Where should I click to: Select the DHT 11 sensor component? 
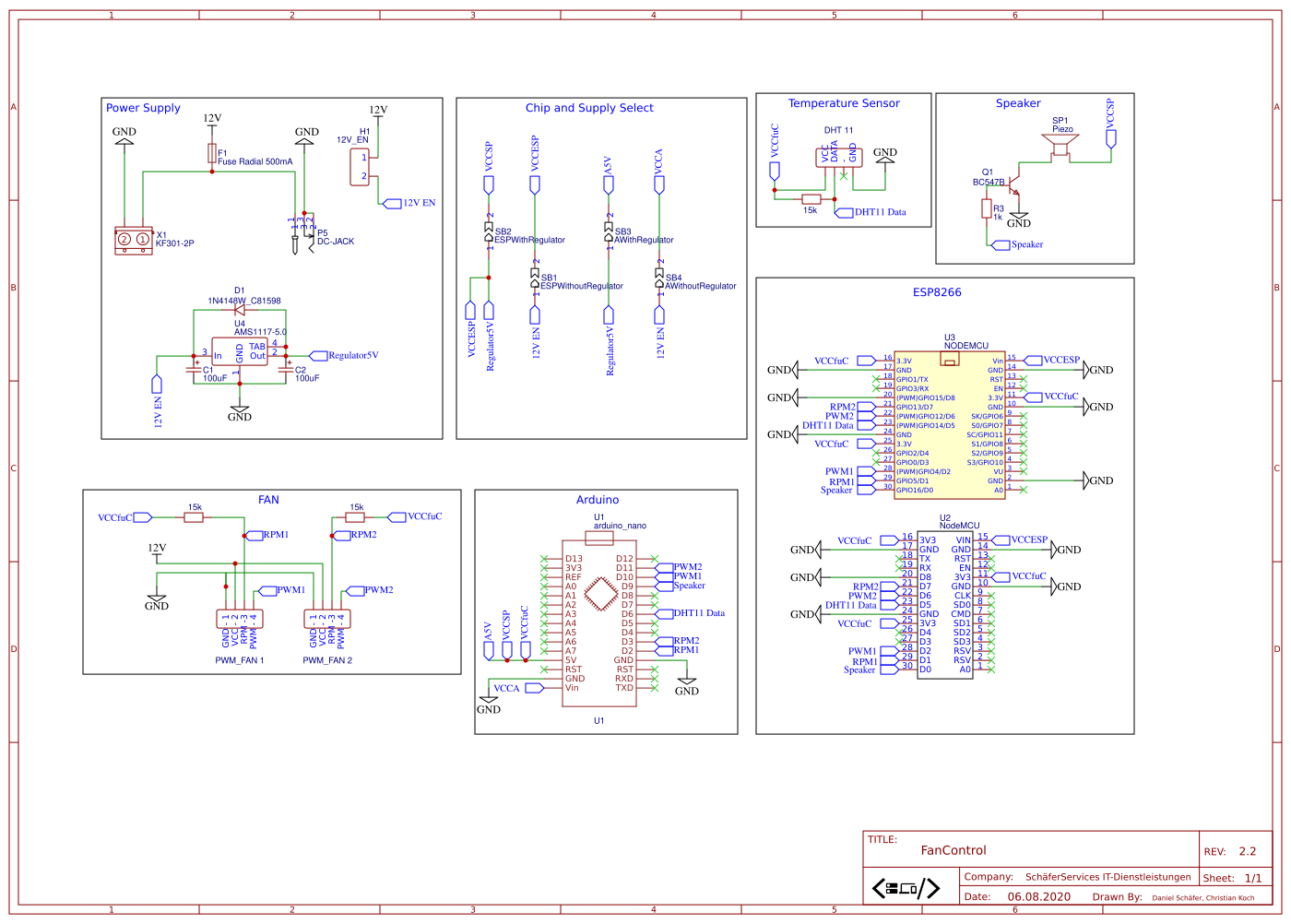coord(839,157)
